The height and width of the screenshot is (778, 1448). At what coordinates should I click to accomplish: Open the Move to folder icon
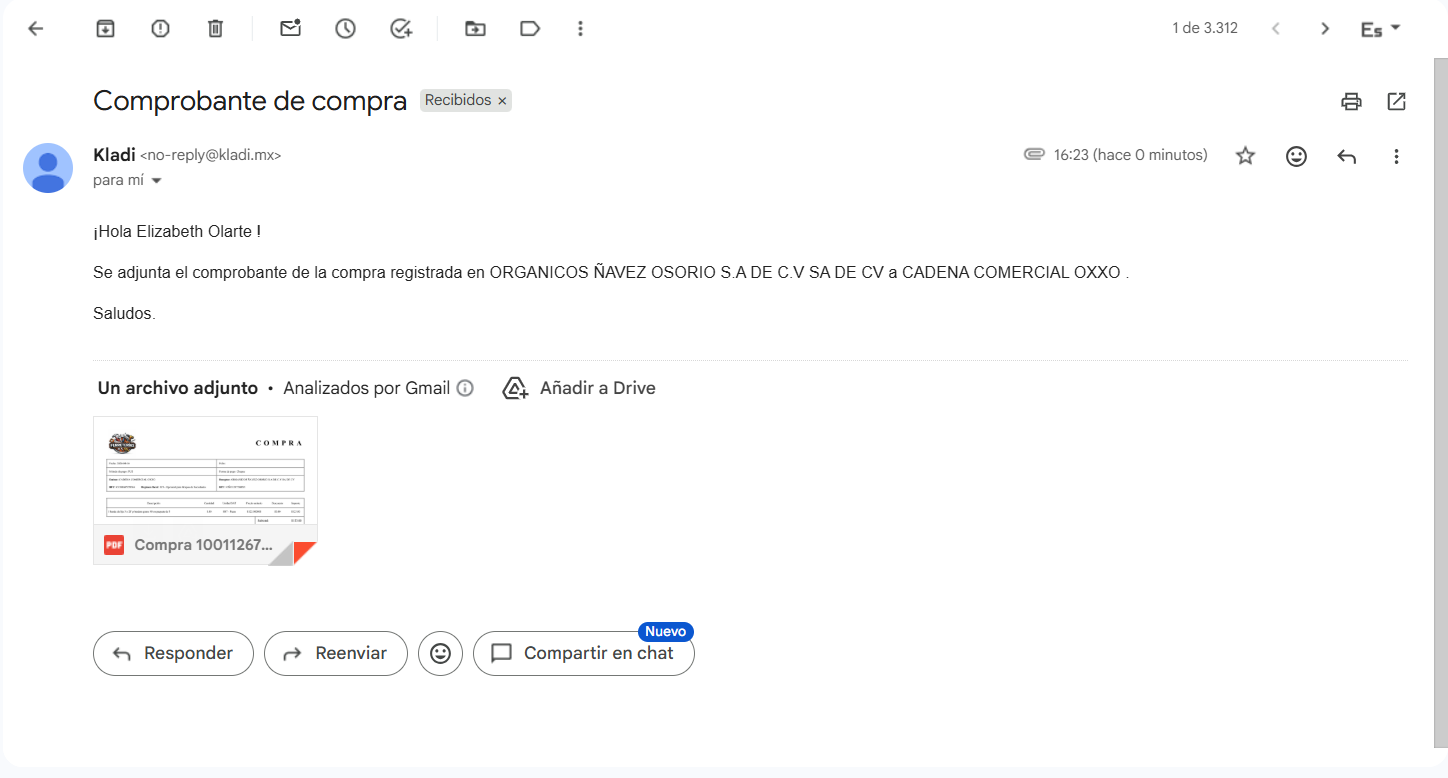tap(475, 28)
